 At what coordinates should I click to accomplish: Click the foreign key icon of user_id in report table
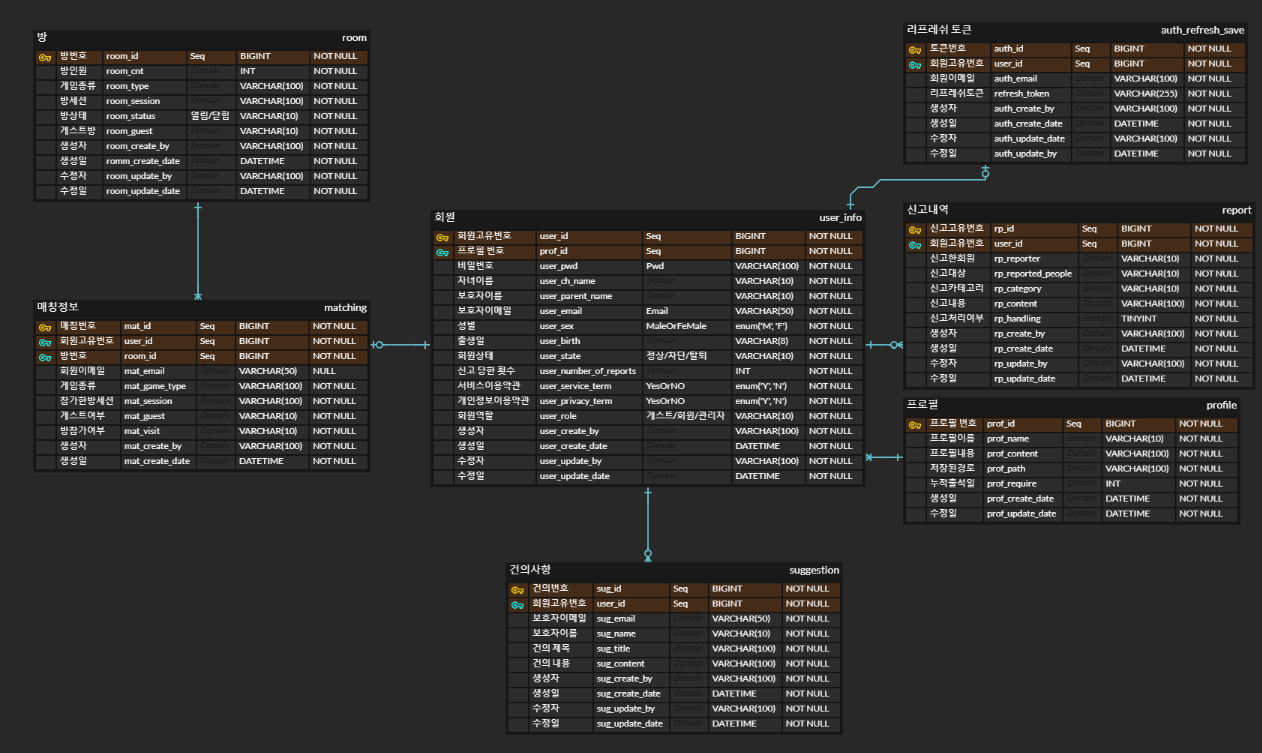[915, 244]
